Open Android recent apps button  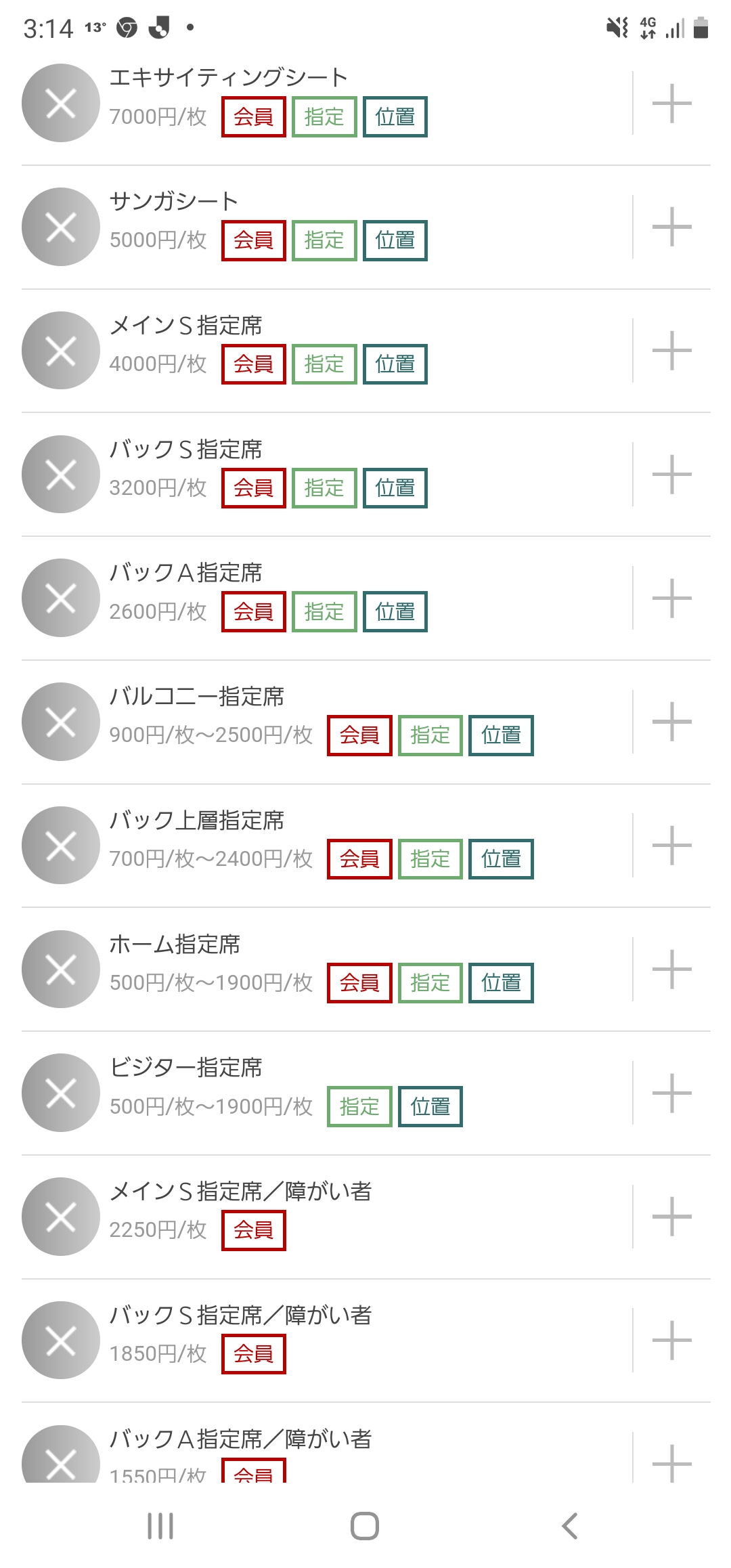[x=160, y=1526]
